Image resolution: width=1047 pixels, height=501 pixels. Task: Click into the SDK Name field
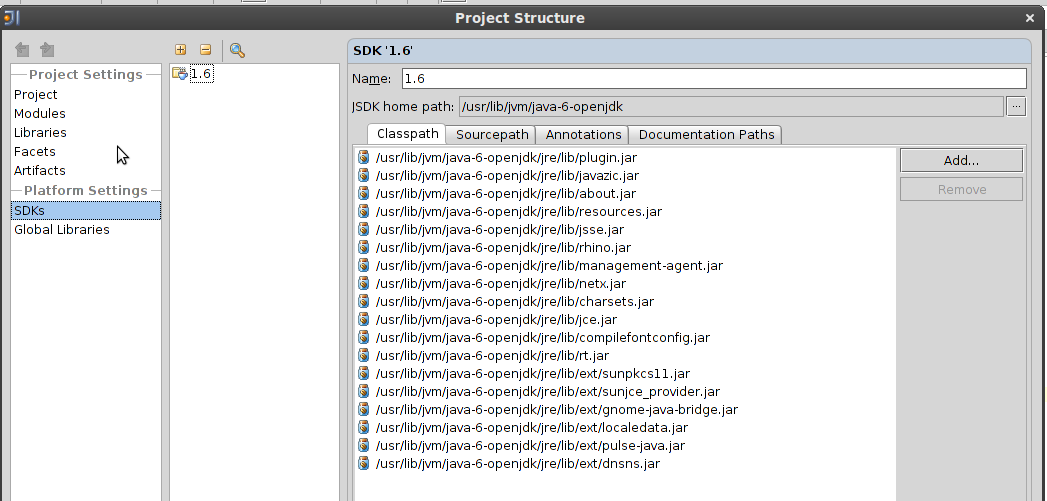714,79
